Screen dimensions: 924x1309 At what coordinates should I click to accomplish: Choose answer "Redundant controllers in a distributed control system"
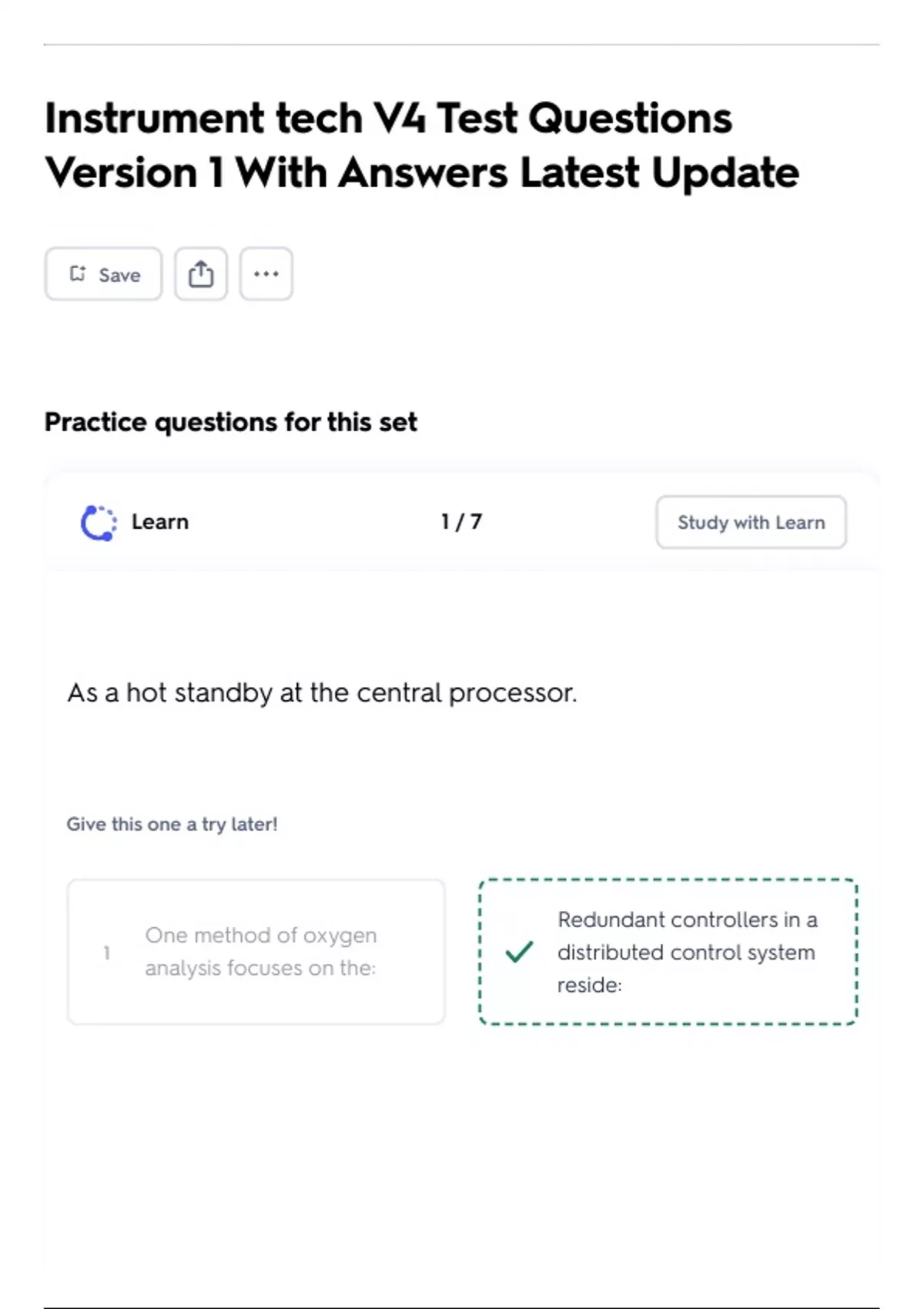pyautogui.click(x=668, y=952)
